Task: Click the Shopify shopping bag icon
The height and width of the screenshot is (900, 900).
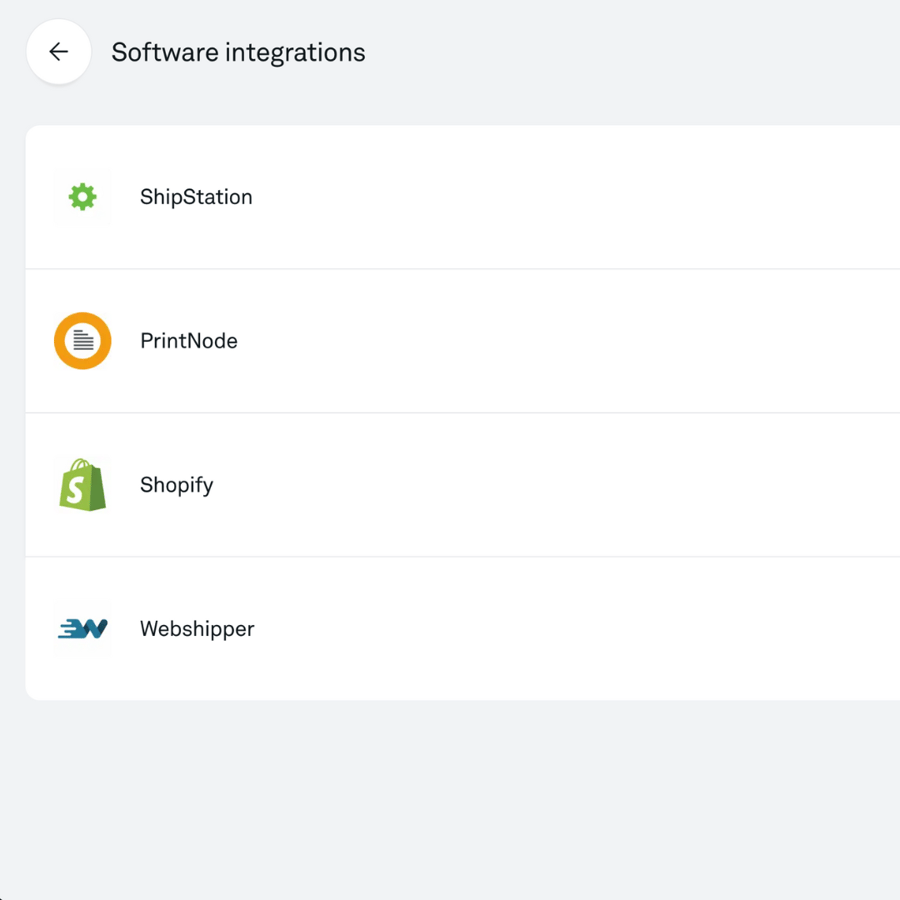Action: pos(82,484)
